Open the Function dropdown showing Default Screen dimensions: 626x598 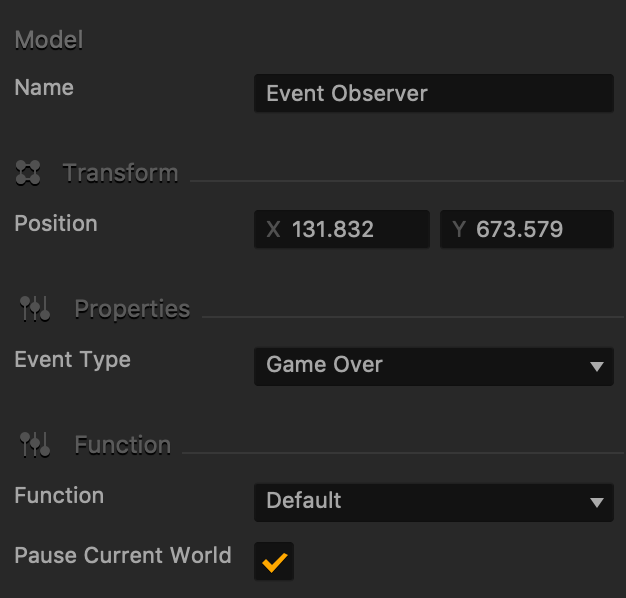[x=434, y=502]
